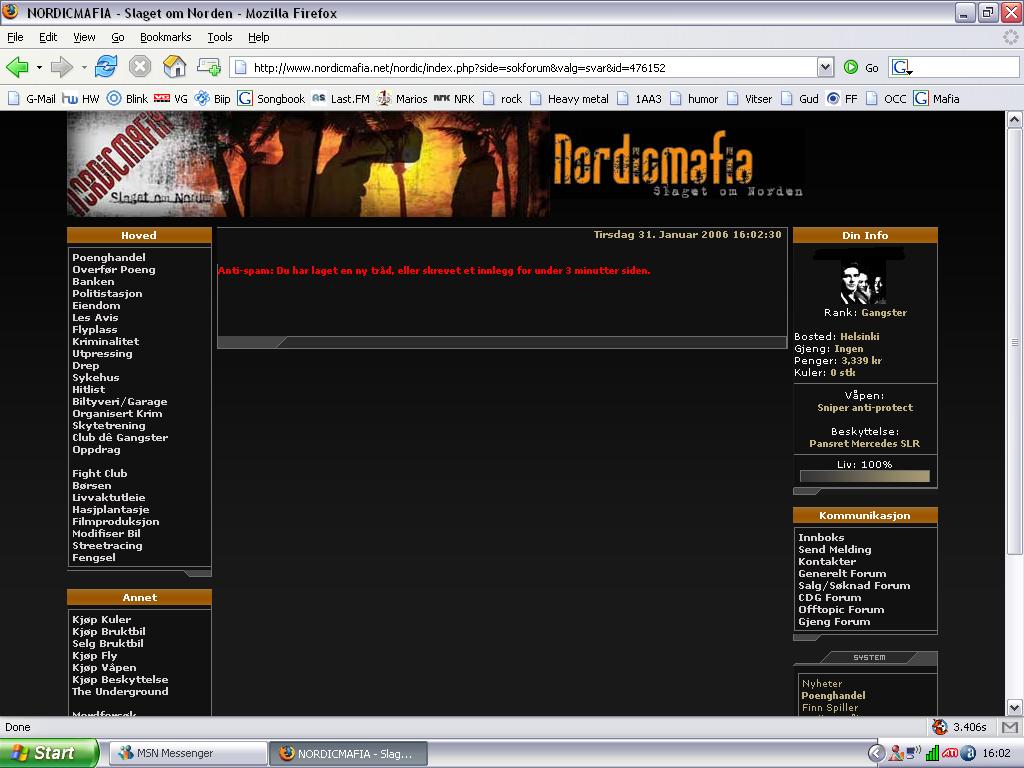The width and height of the screenshot is (1024, 768).
Task: Open the G-Mail bookmark
Action: coord(32,99)
